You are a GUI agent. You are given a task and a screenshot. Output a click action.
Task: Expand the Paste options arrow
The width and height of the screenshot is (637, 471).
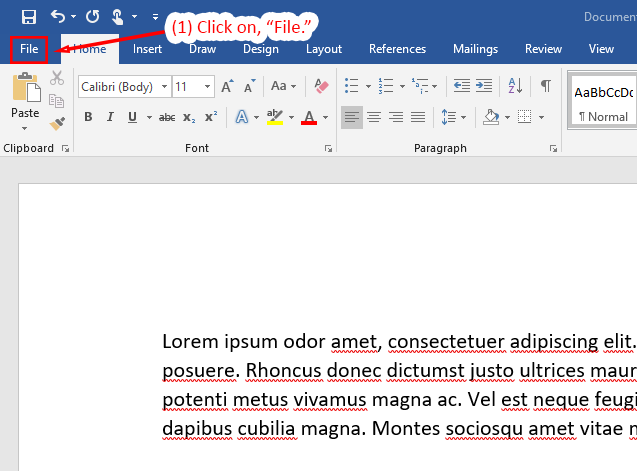(25, 128)
